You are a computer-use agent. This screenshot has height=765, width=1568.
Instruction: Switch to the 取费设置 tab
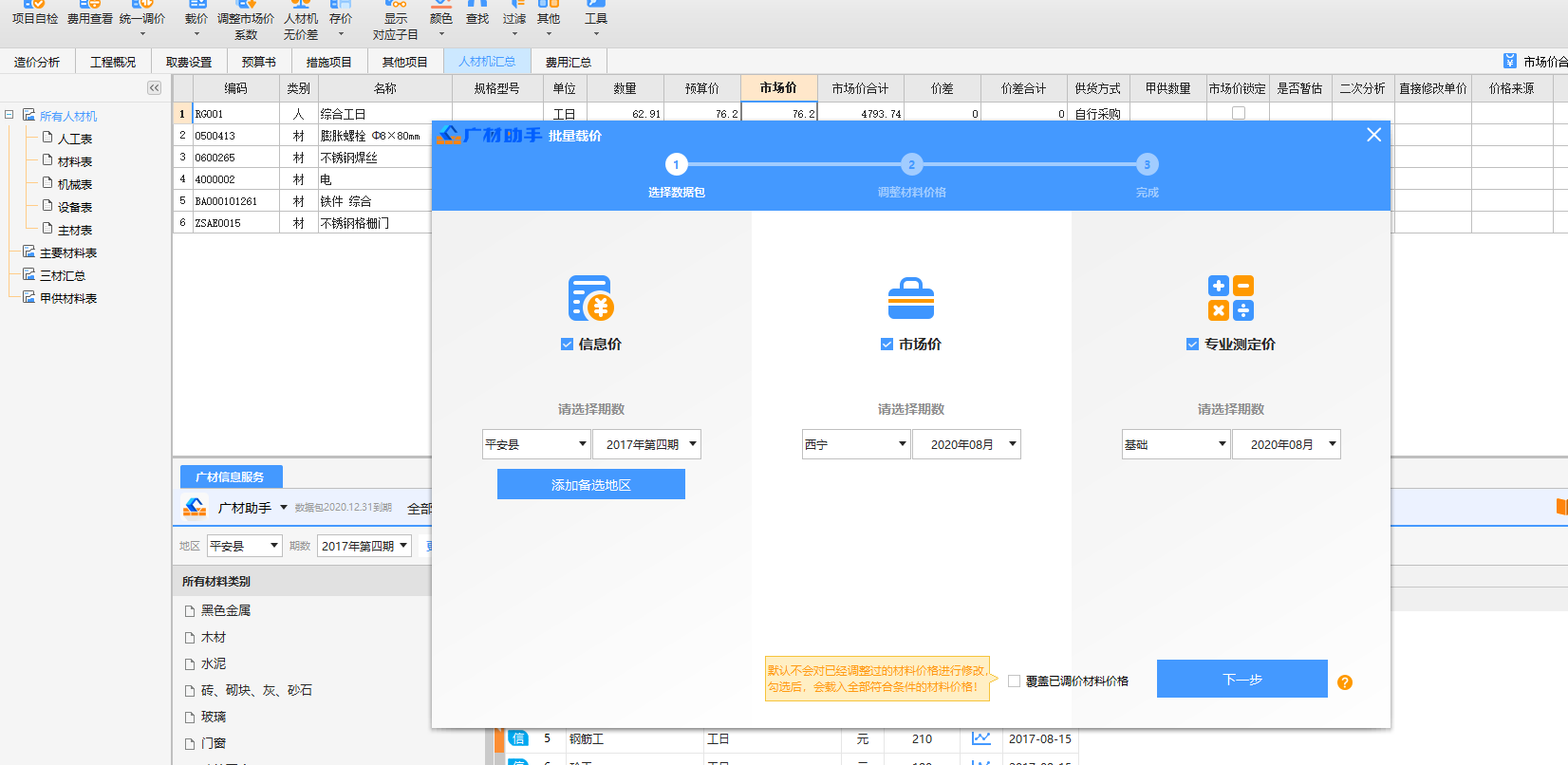pos(189,62)
